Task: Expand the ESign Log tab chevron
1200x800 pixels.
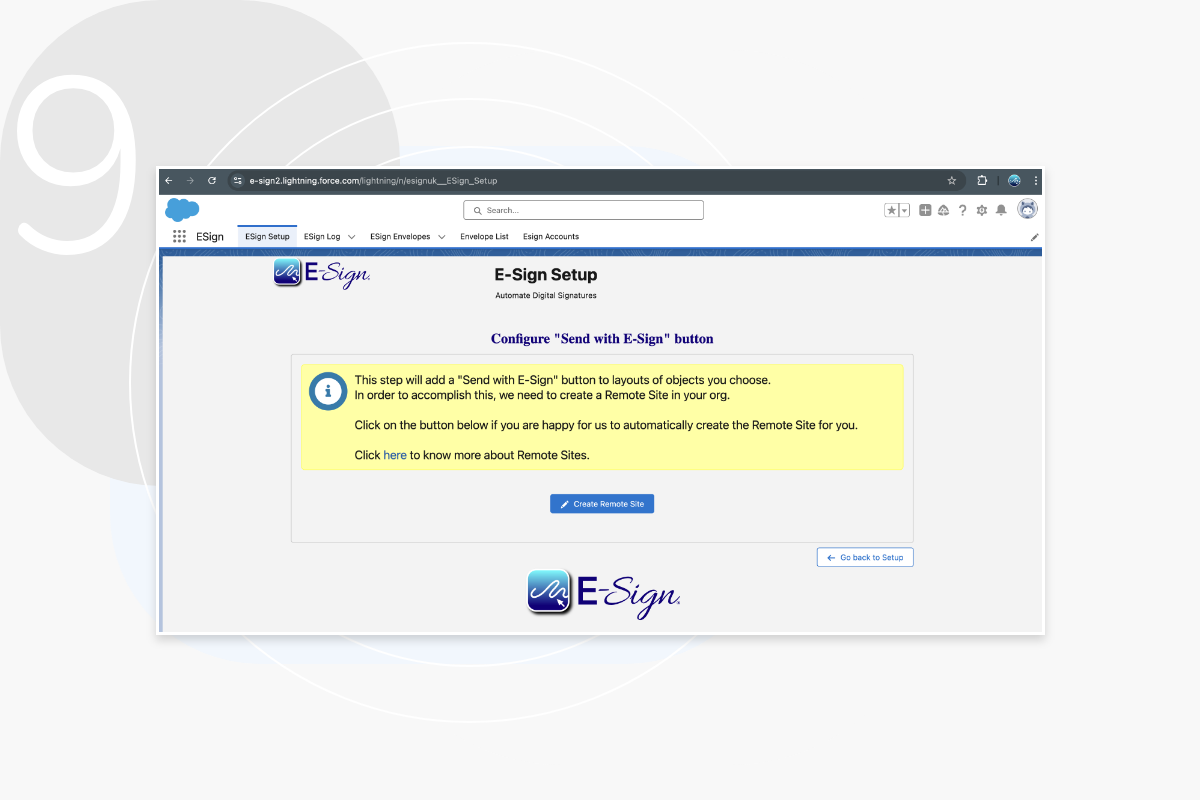Action: [x=351, y=237]
